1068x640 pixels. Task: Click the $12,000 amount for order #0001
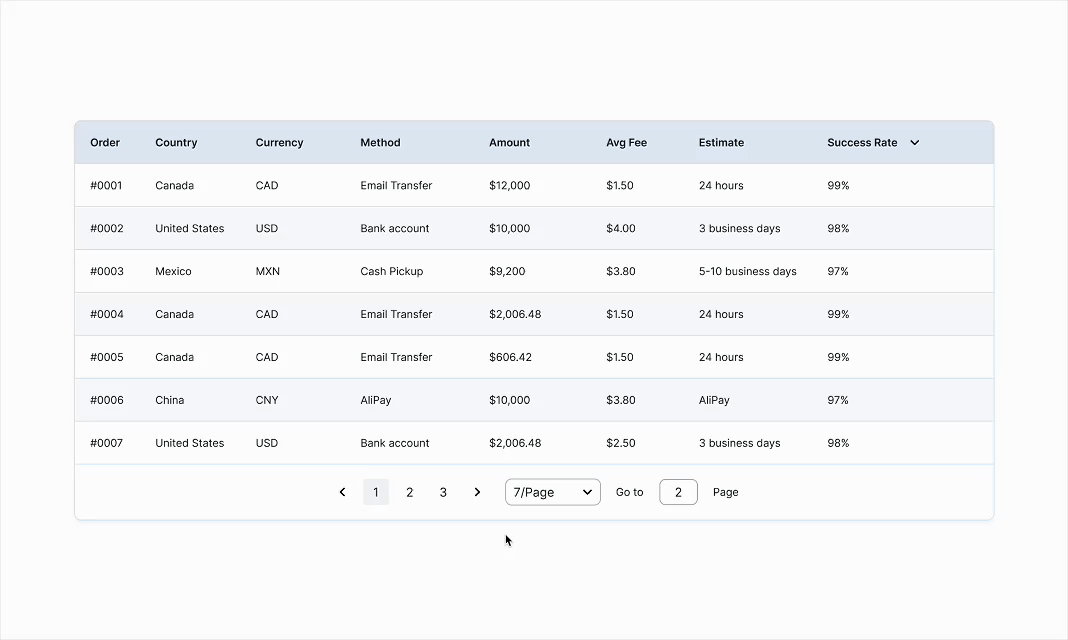pyautogui.click(x=510, y=185)
